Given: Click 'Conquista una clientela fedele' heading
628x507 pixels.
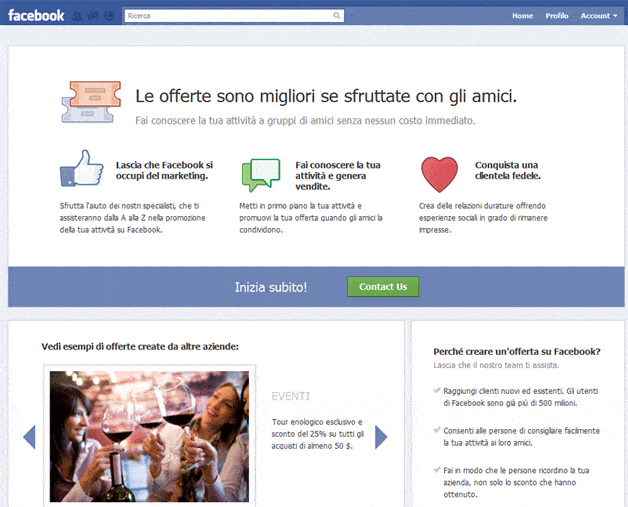Looking at the screenshot, I should (x=507, y=170).
